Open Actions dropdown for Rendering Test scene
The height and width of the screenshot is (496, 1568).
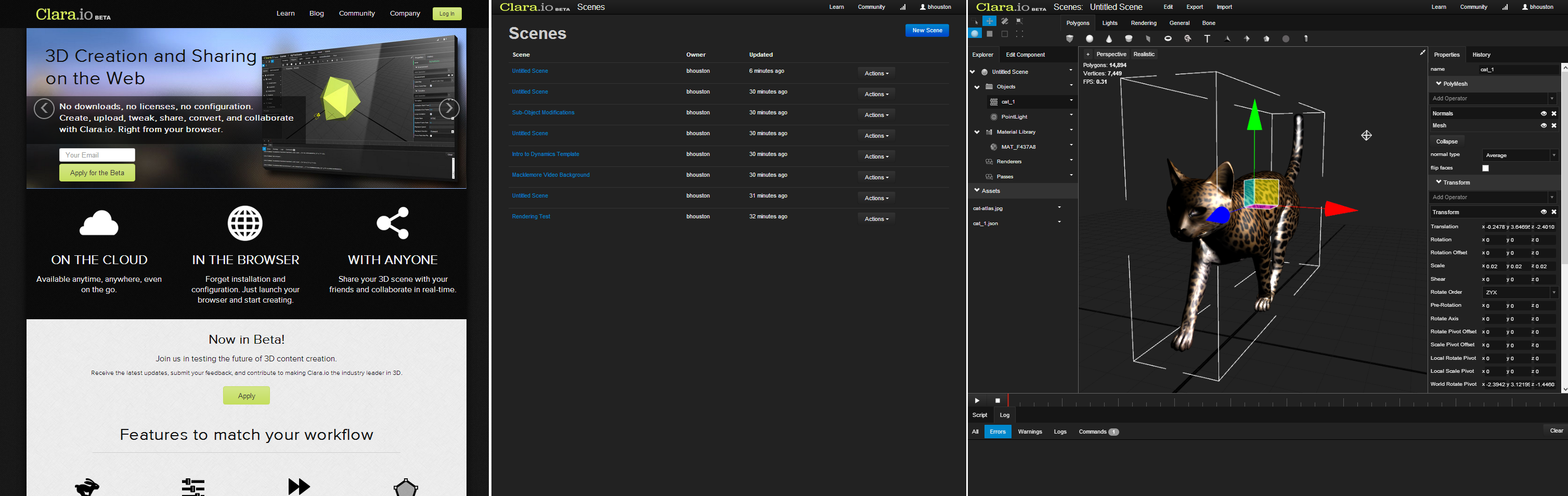(876, 219)
